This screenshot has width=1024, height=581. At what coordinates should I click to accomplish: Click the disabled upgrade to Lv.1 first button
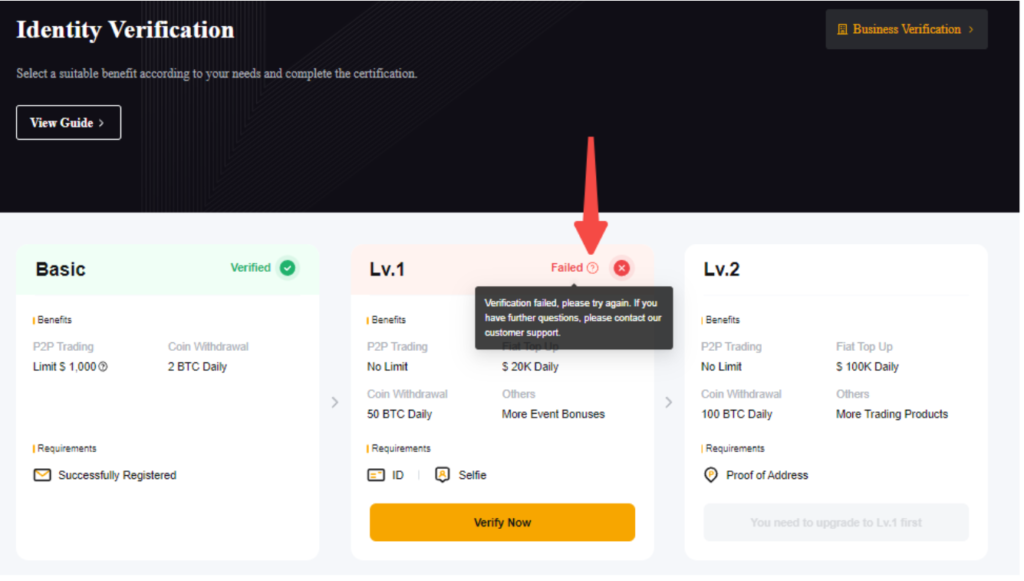click(x=836, y=522)
